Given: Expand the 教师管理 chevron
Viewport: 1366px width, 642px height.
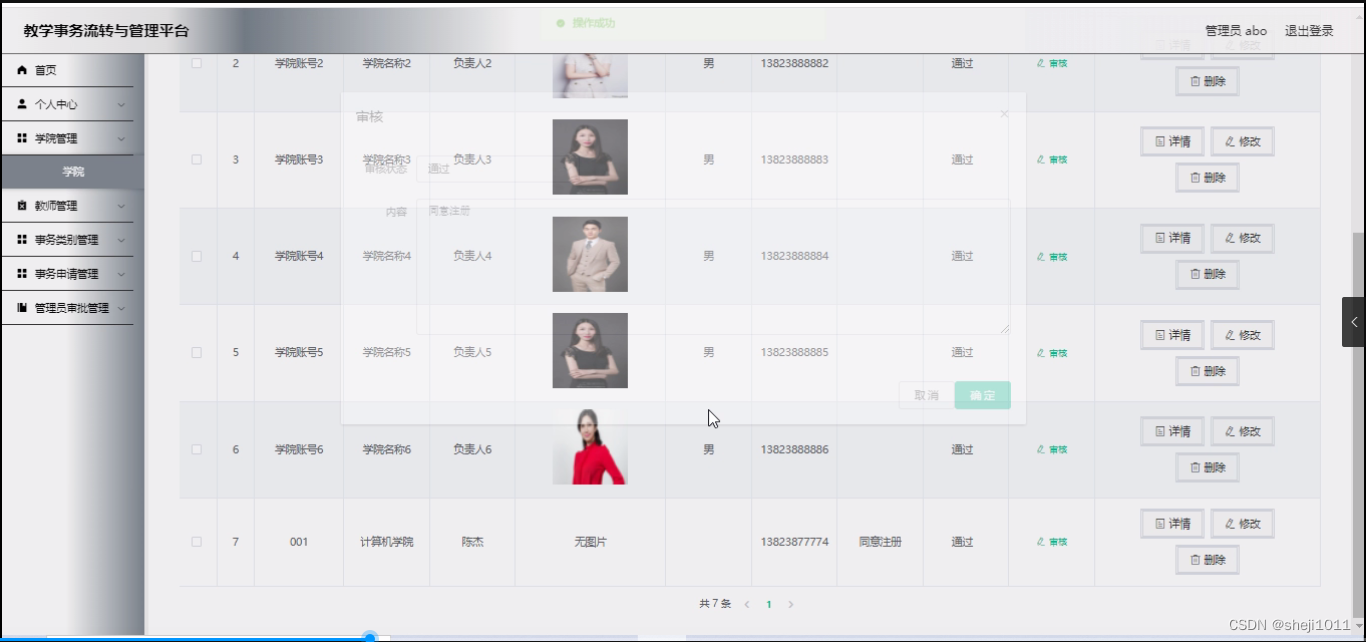Looking at the screenshot, I should click(x=121, y=206).
